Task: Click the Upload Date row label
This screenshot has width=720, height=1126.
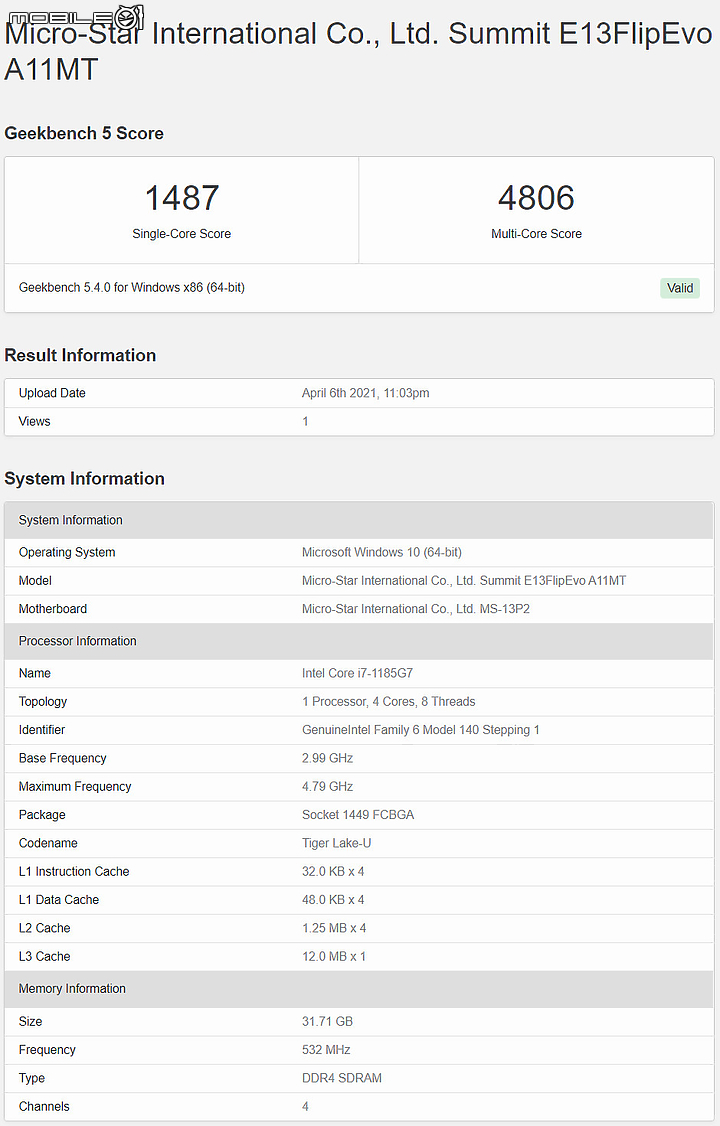Action: [52, 393]
